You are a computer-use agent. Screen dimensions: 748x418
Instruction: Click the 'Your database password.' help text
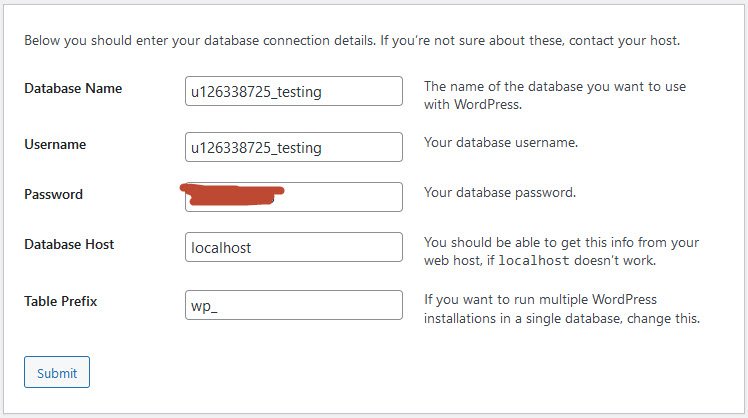point(500,193)
